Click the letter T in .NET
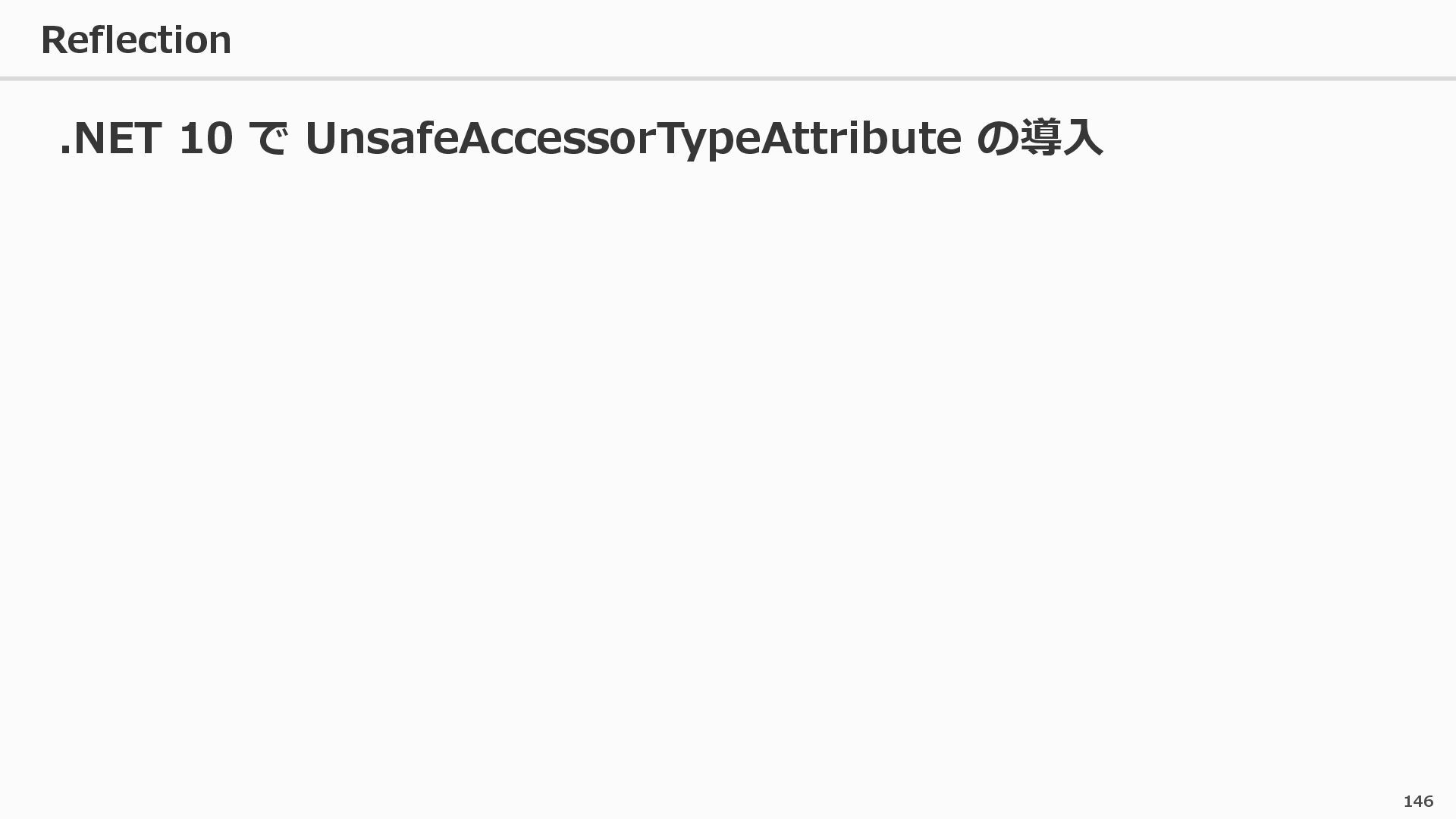Image resolution: width=1456 pixels, height=819 pixels. [146, 139]
